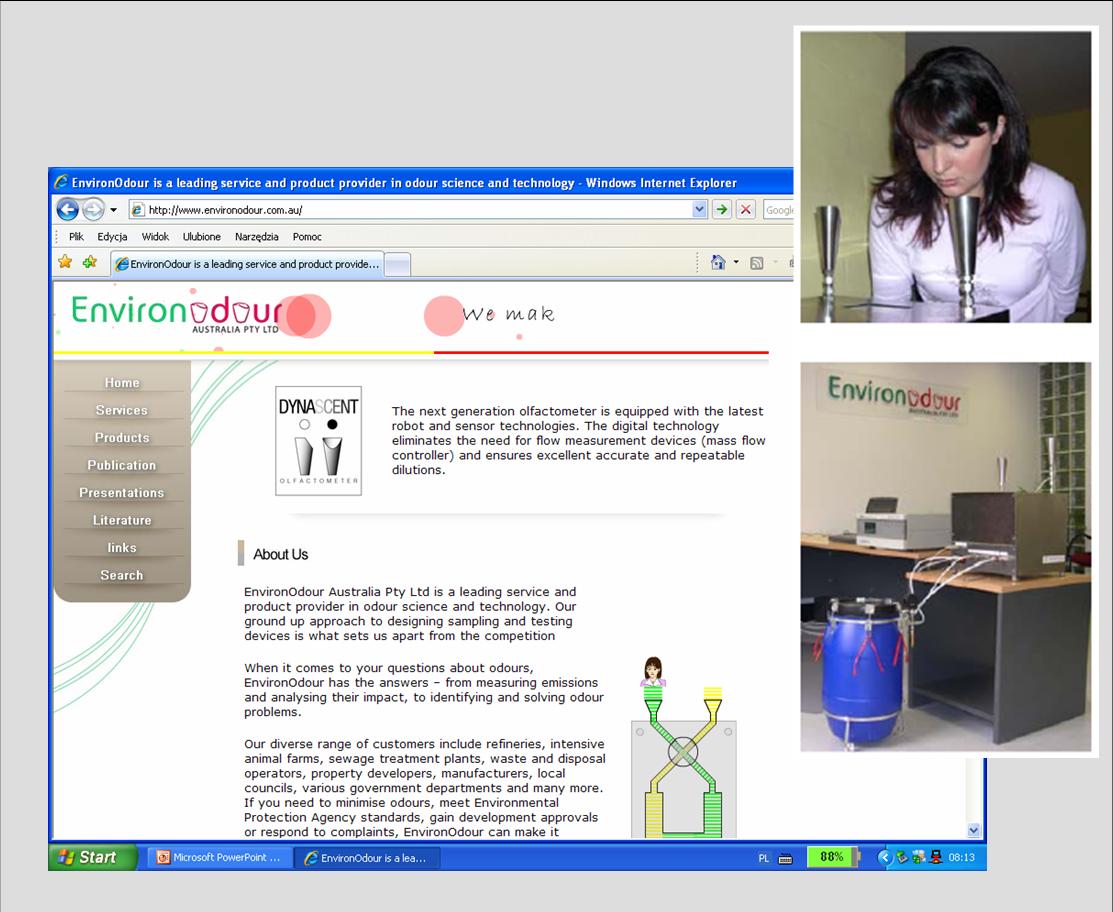
Task: Open the Presentations page link
Action: [x=122, y=493]
